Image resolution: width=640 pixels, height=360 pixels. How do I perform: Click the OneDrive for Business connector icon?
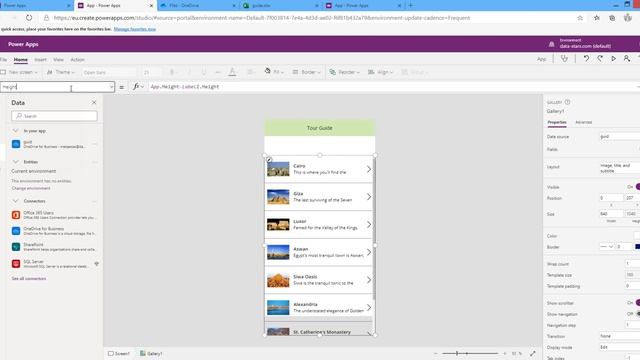16,231
